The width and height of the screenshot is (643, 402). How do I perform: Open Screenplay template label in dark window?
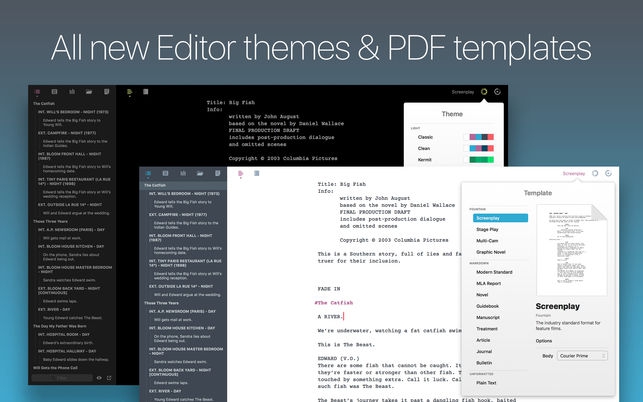(463, 92)
